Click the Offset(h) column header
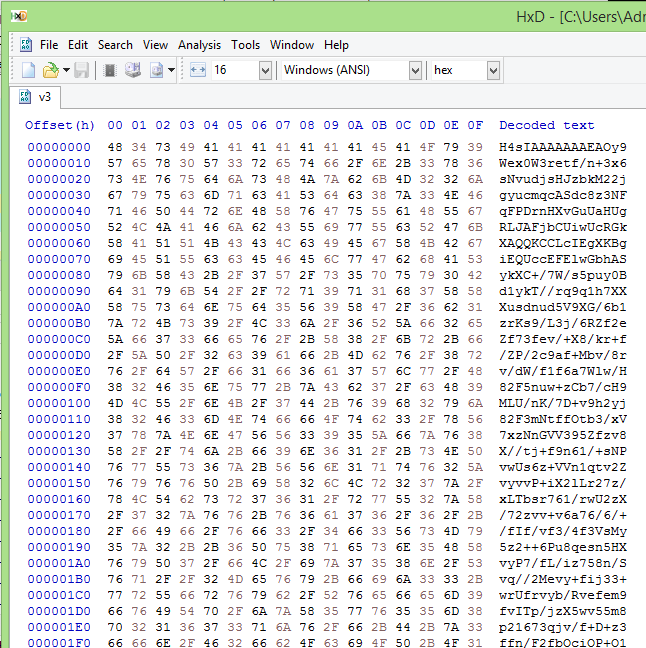Image resolution: width=646 pixels, height=648 pixels. [x=60, y=125]
